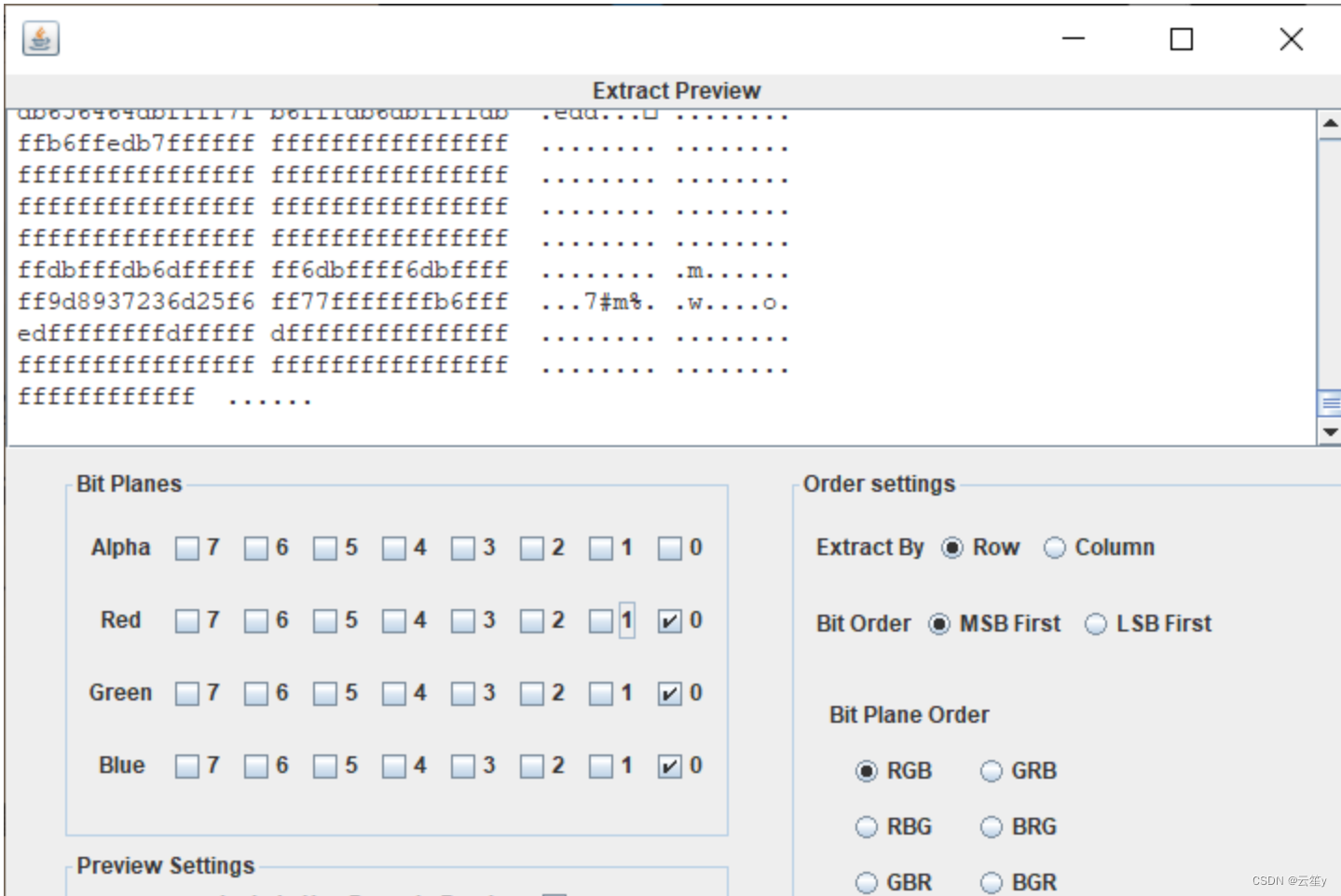Select GBR bit plane order
This screenshot has height=896, width=1341.
[x=867, y=883]
